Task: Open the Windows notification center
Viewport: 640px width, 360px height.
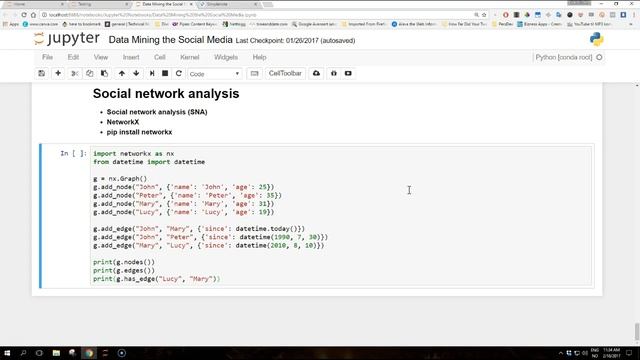Action: (629, 353)
